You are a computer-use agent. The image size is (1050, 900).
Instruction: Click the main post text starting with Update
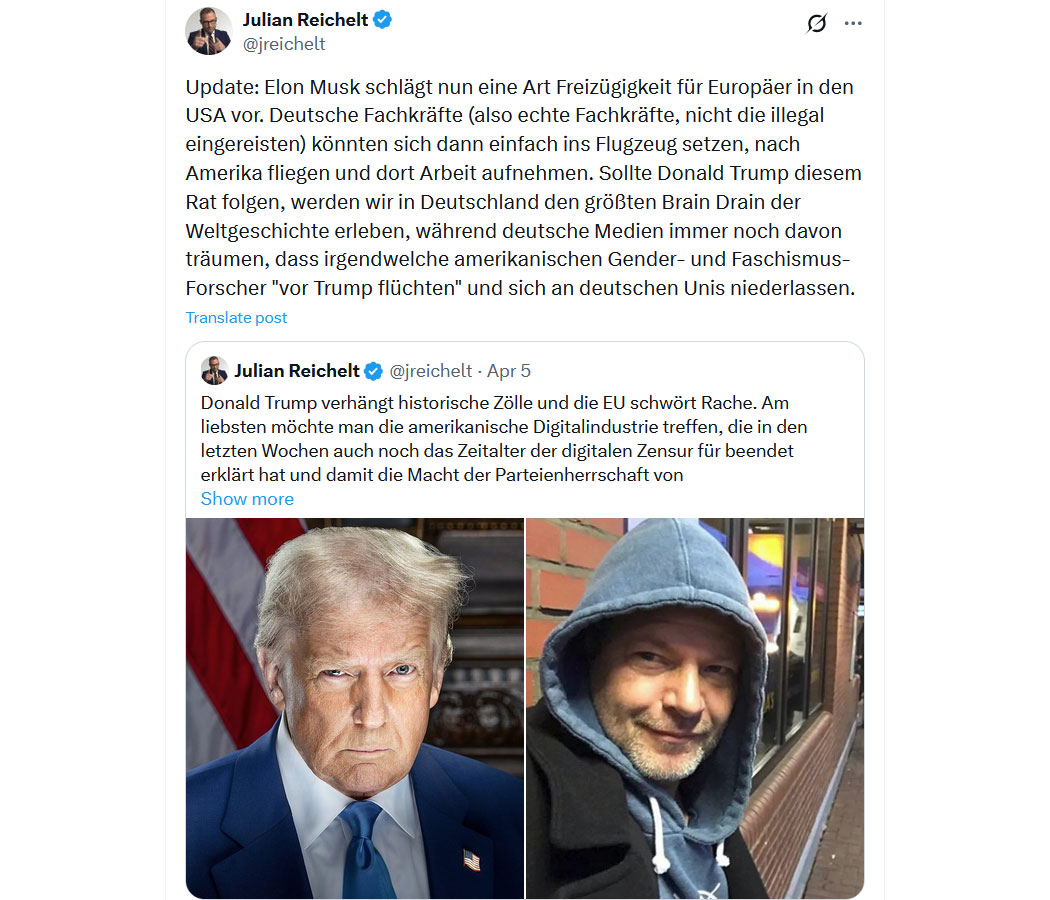tap(524, 188)
